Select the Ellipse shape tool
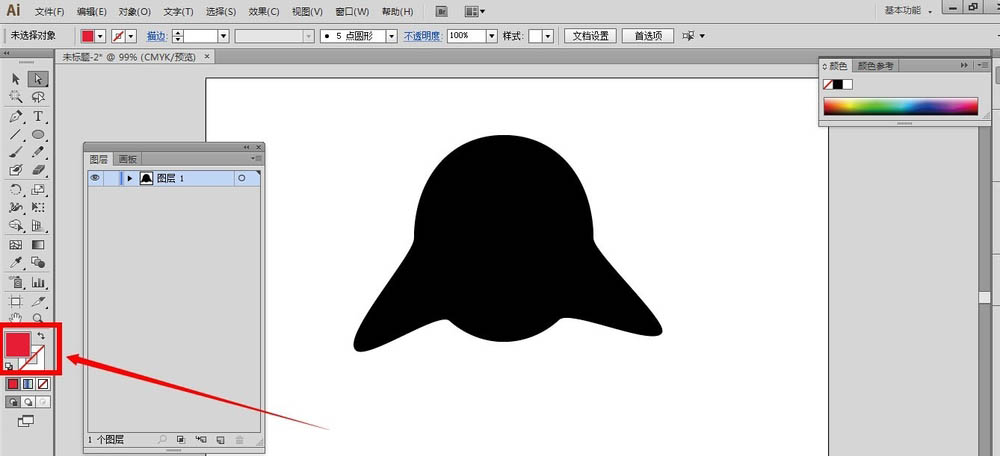The image size is (1000, 456). click(38, 134)
